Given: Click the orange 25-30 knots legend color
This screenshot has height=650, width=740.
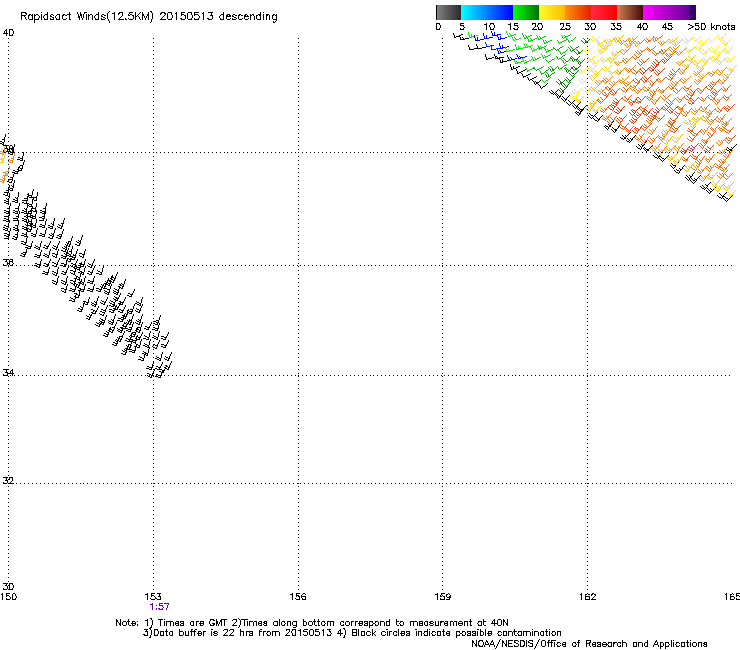Looking at the screenshot, I should [x=578, y=12].
